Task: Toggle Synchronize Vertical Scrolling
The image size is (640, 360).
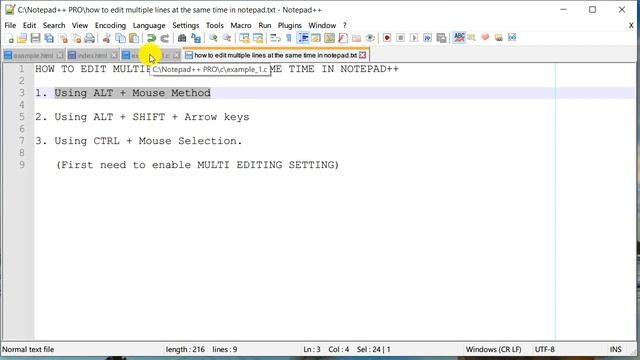Action: click(244, 38)
